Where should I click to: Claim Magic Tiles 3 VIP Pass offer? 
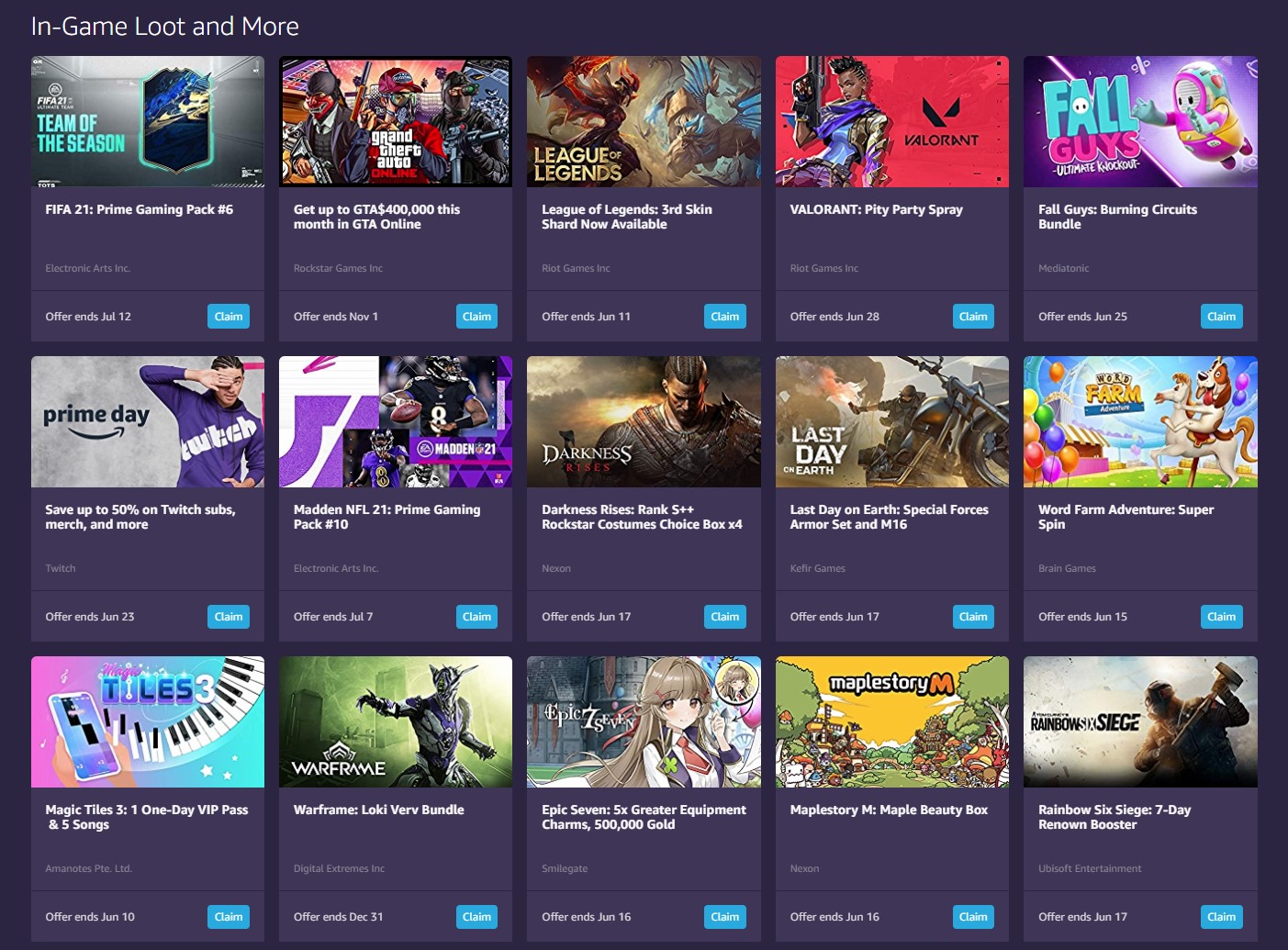(229, 917)
